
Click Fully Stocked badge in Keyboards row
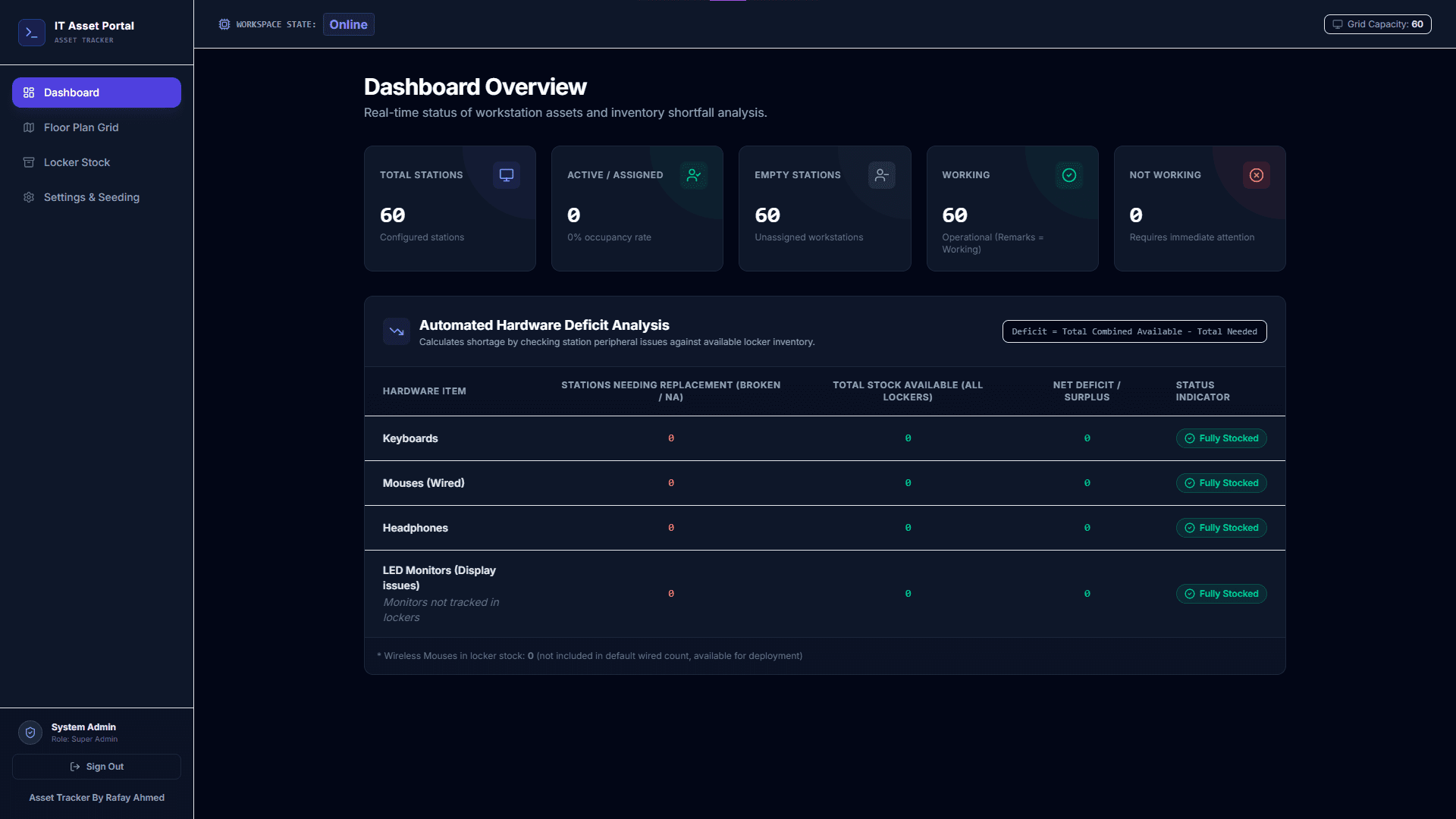[x=1221, y=438]
